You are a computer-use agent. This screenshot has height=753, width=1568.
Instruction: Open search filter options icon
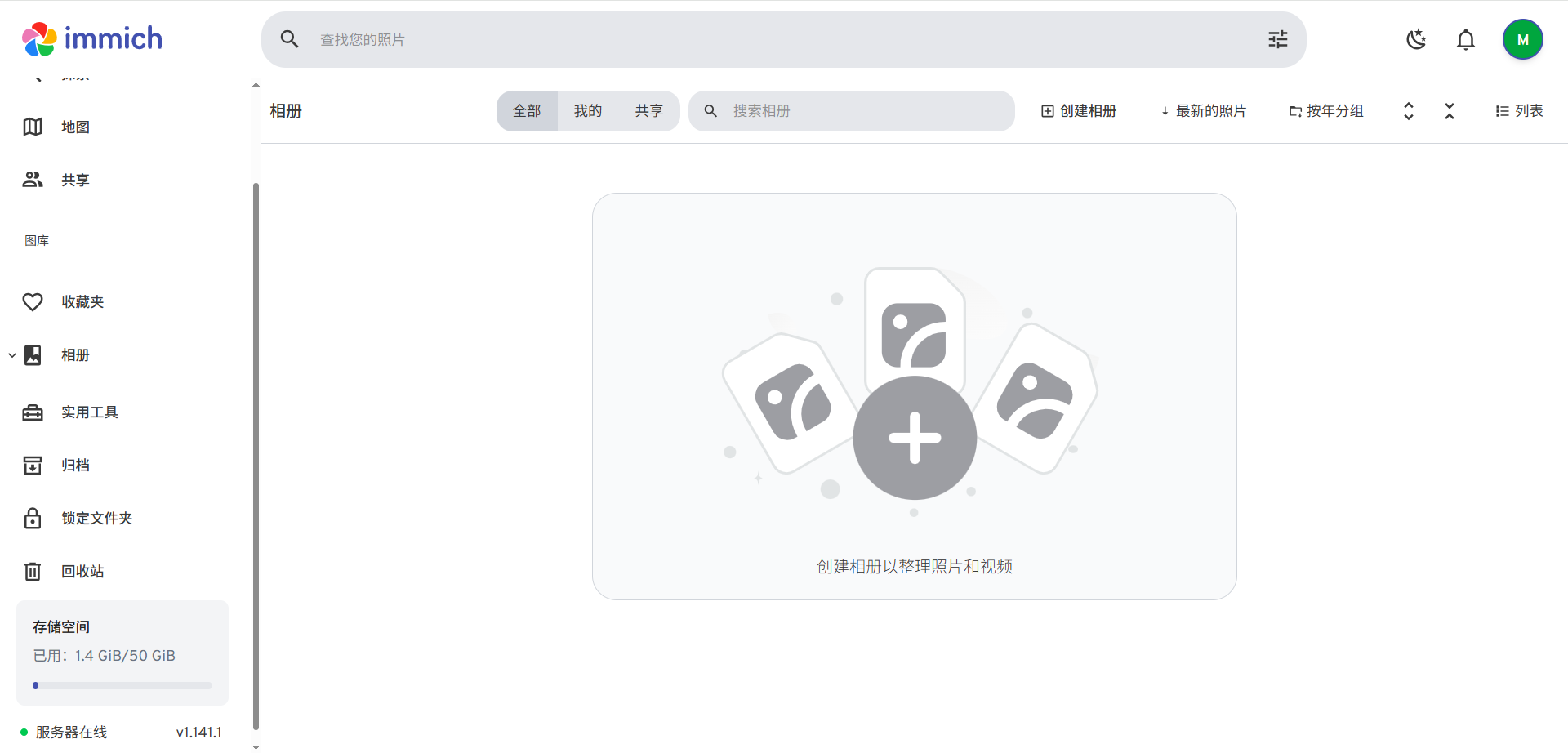pyautogui.click(x=1277, y=39)
